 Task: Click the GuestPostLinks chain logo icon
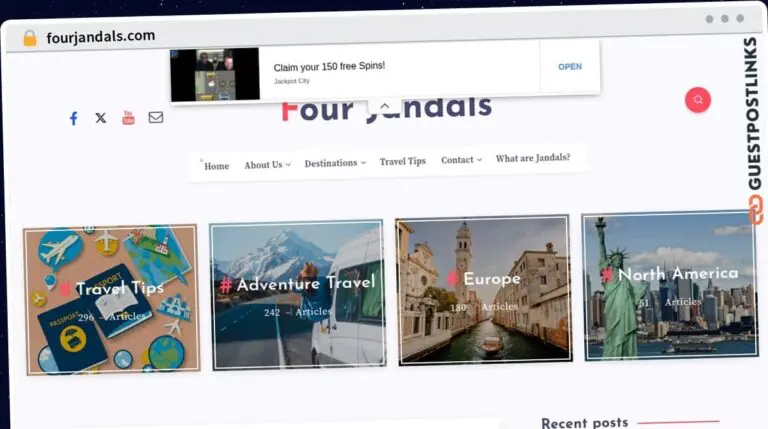click(x=755, y=208)
